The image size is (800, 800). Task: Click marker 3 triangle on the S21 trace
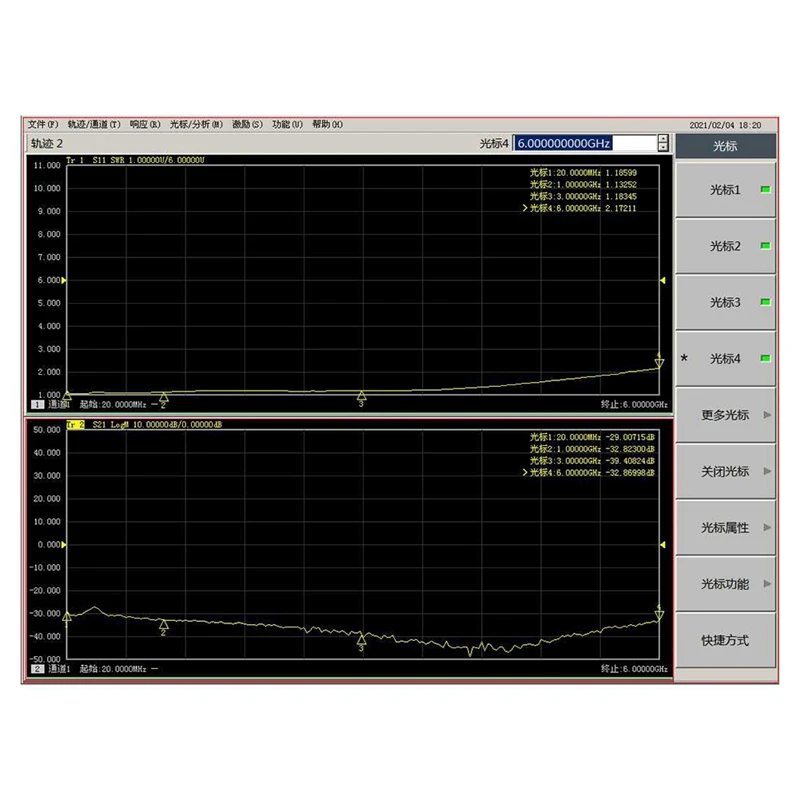pos(361,638)
